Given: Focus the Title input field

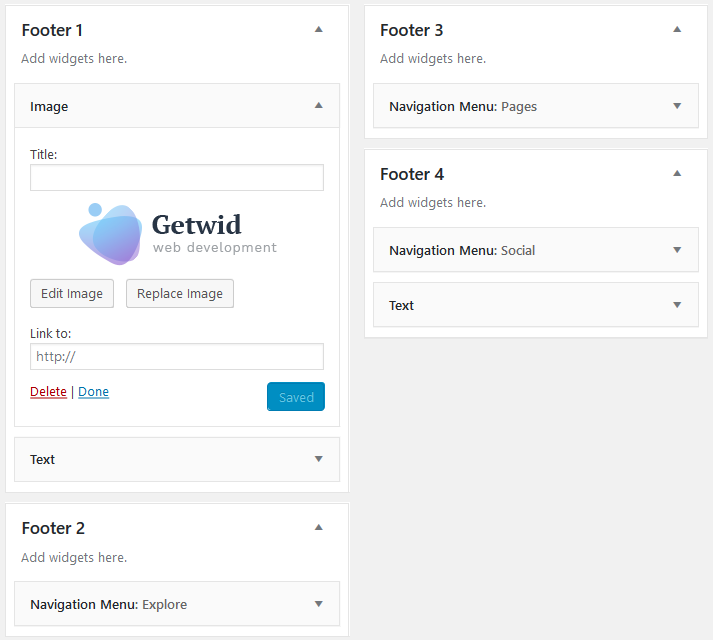Looking at the screenshot, I should click(x=177, y=177).
